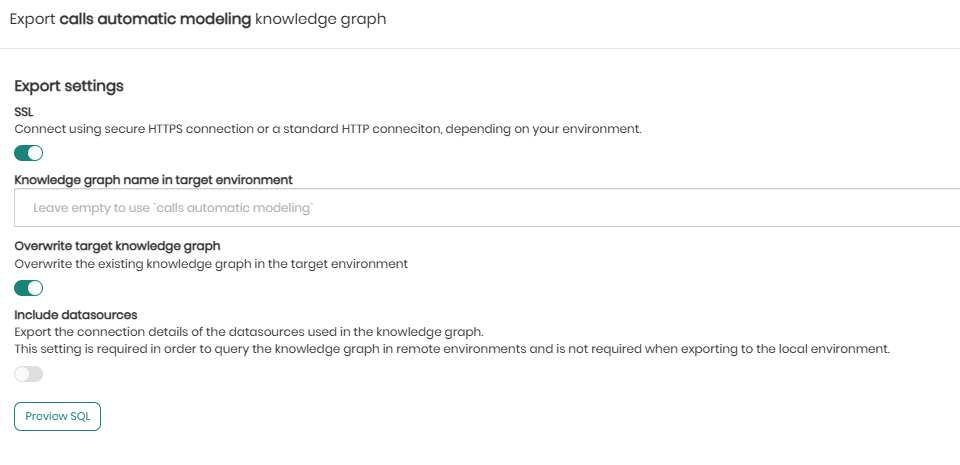Click the secure HTTPS connection description text
The width and height of the screenshot is (960, 465).
[x=200, y=129]
